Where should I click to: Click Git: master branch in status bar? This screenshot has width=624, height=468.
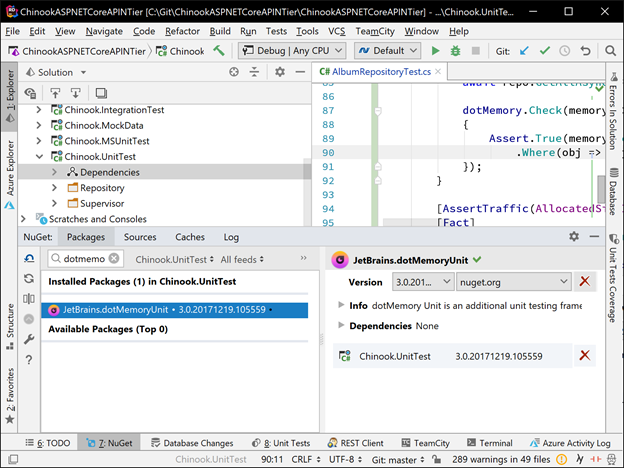pyautogui.click(x=398, y=460)
